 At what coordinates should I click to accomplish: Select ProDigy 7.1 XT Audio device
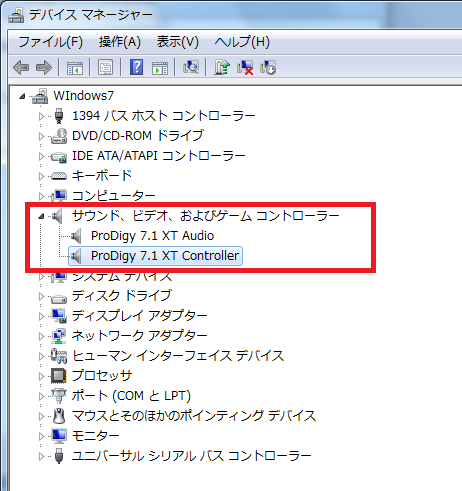click(152, 236)
